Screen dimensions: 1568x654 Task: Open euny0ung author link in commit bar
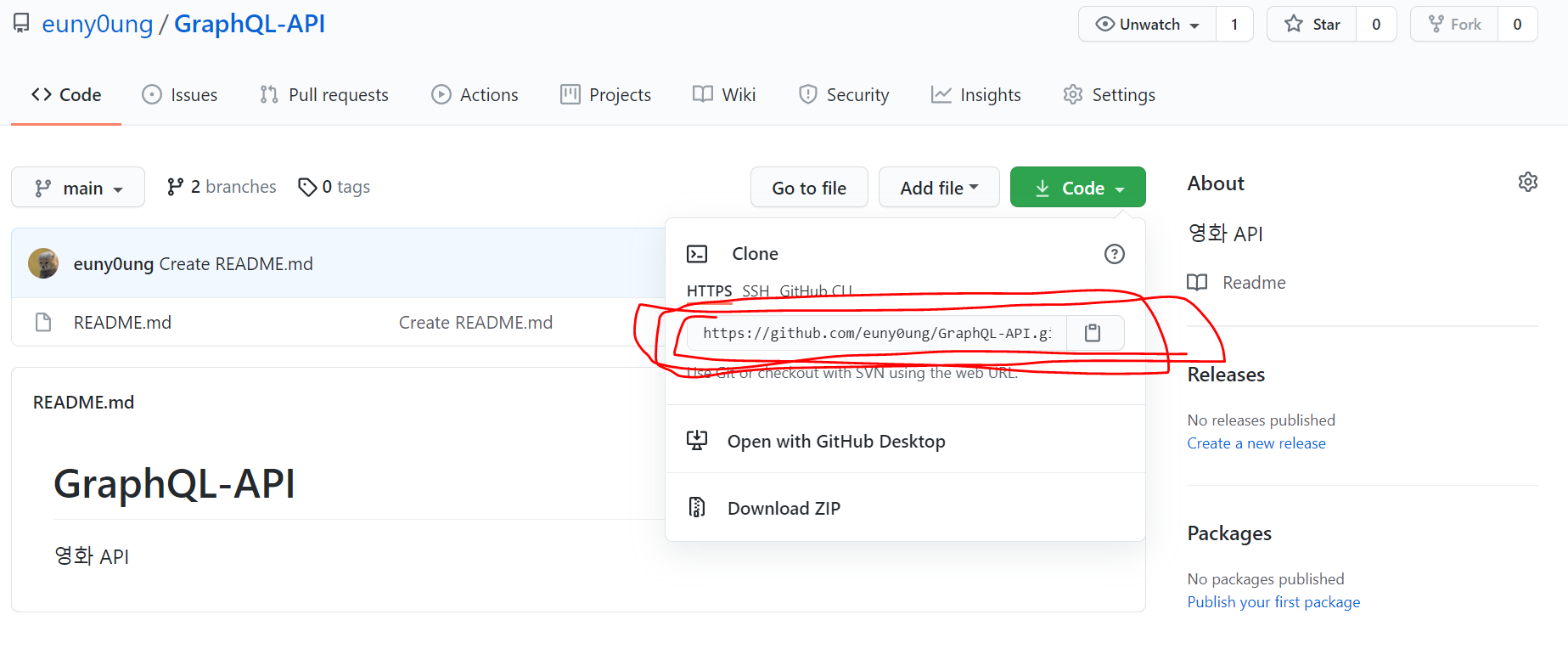point(114,264)
